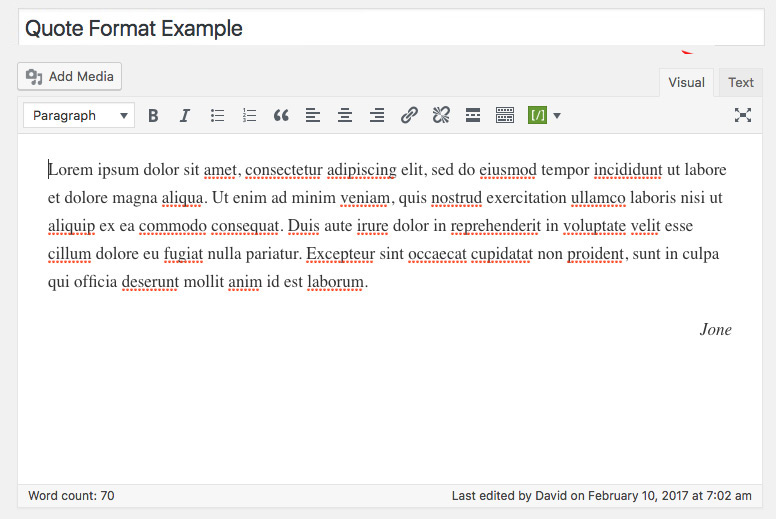Insert a bulleted list
The width and height of the screenshot is (776, 519).
(217, 116)
